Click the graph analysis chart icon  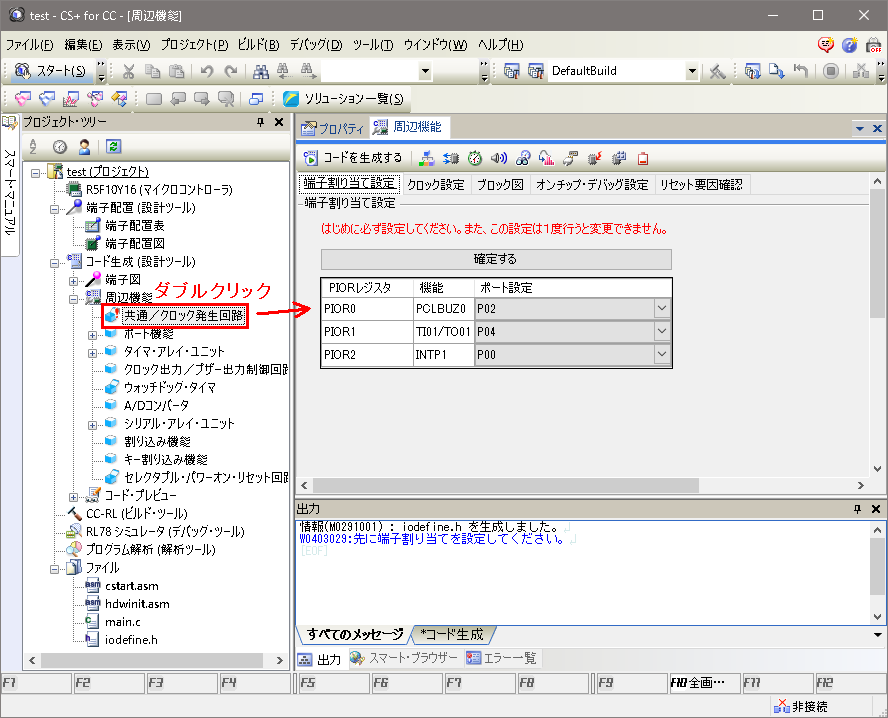pos(70,99)
